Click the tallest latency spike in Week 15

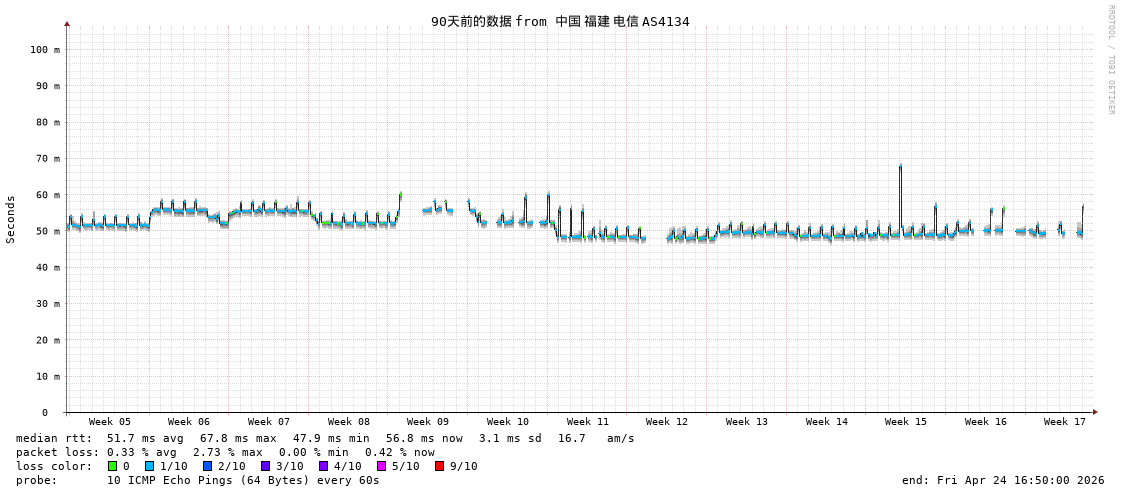900,167
